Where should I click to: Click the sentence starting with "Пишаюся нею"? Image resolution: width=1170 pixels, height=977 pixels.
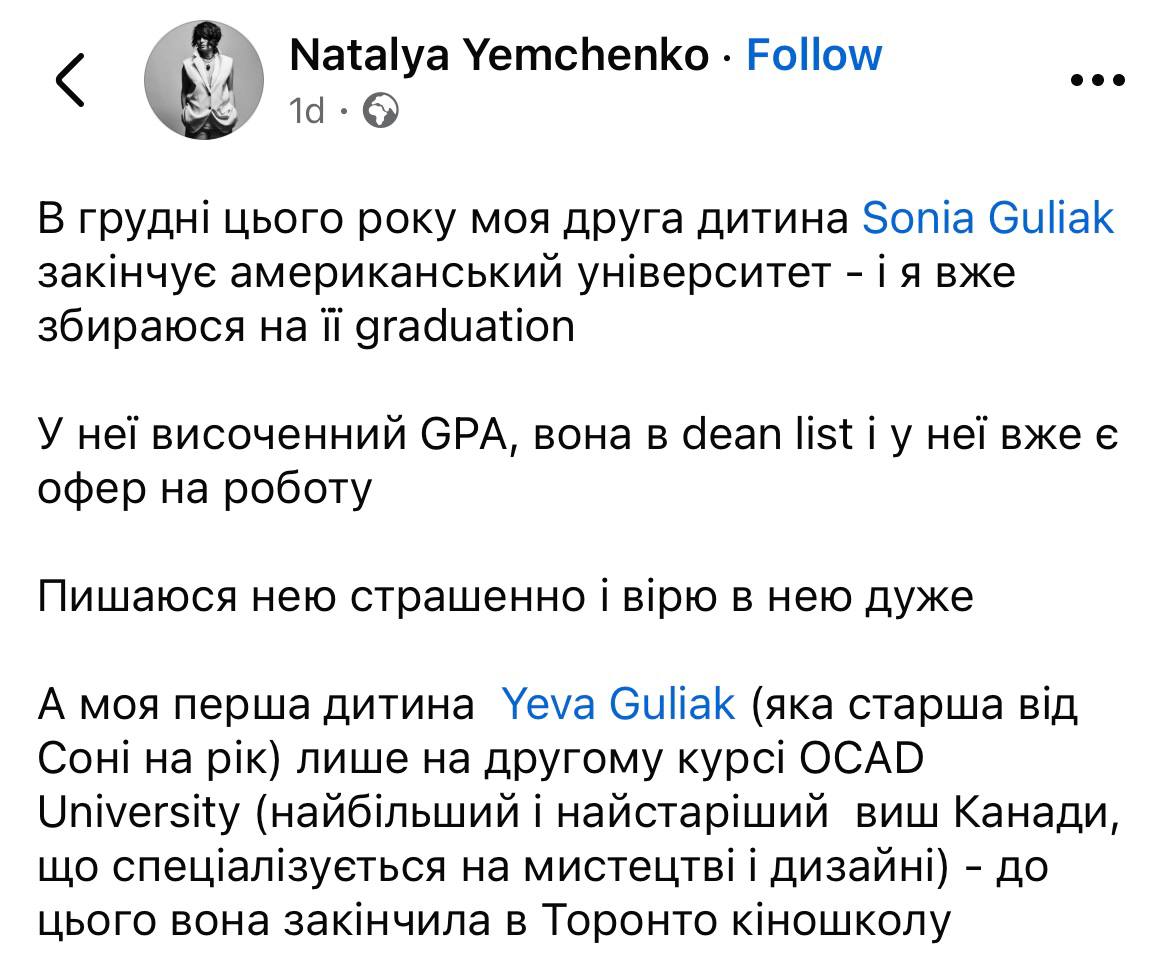505,597
